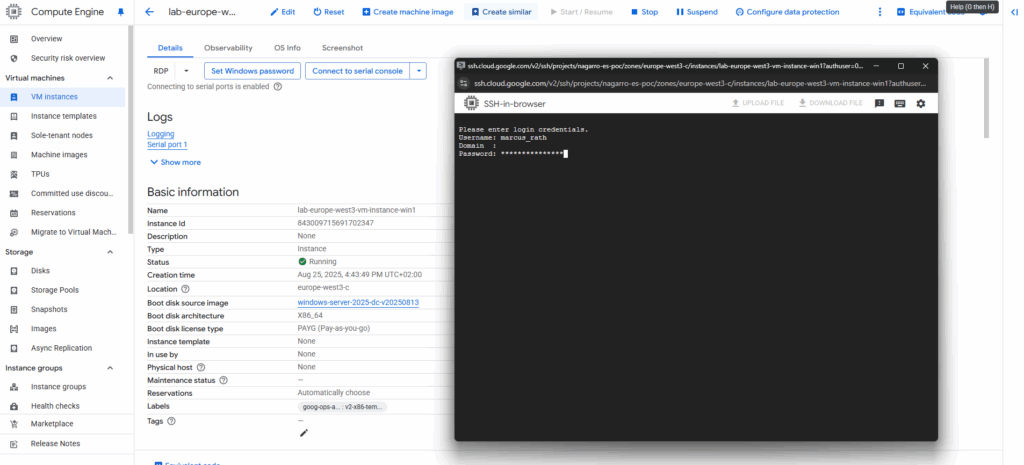Open Overview in the sidebar
The width and height of the screenshot is (1024, 465).
(x=46, y=39)
